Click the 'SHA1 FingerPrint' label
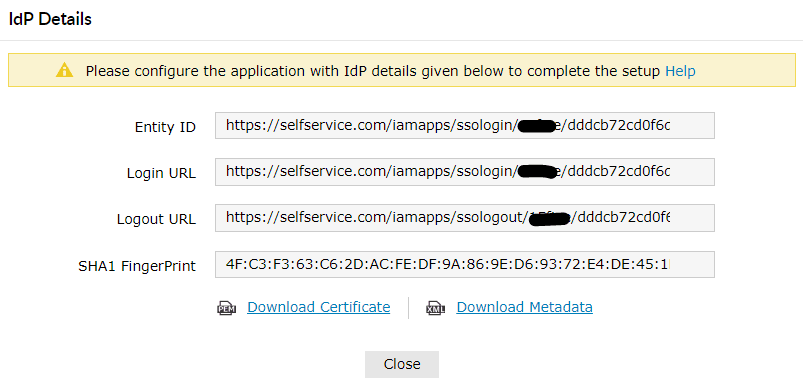Viewport: 803px width, 385px height. [x=137, y=266]
